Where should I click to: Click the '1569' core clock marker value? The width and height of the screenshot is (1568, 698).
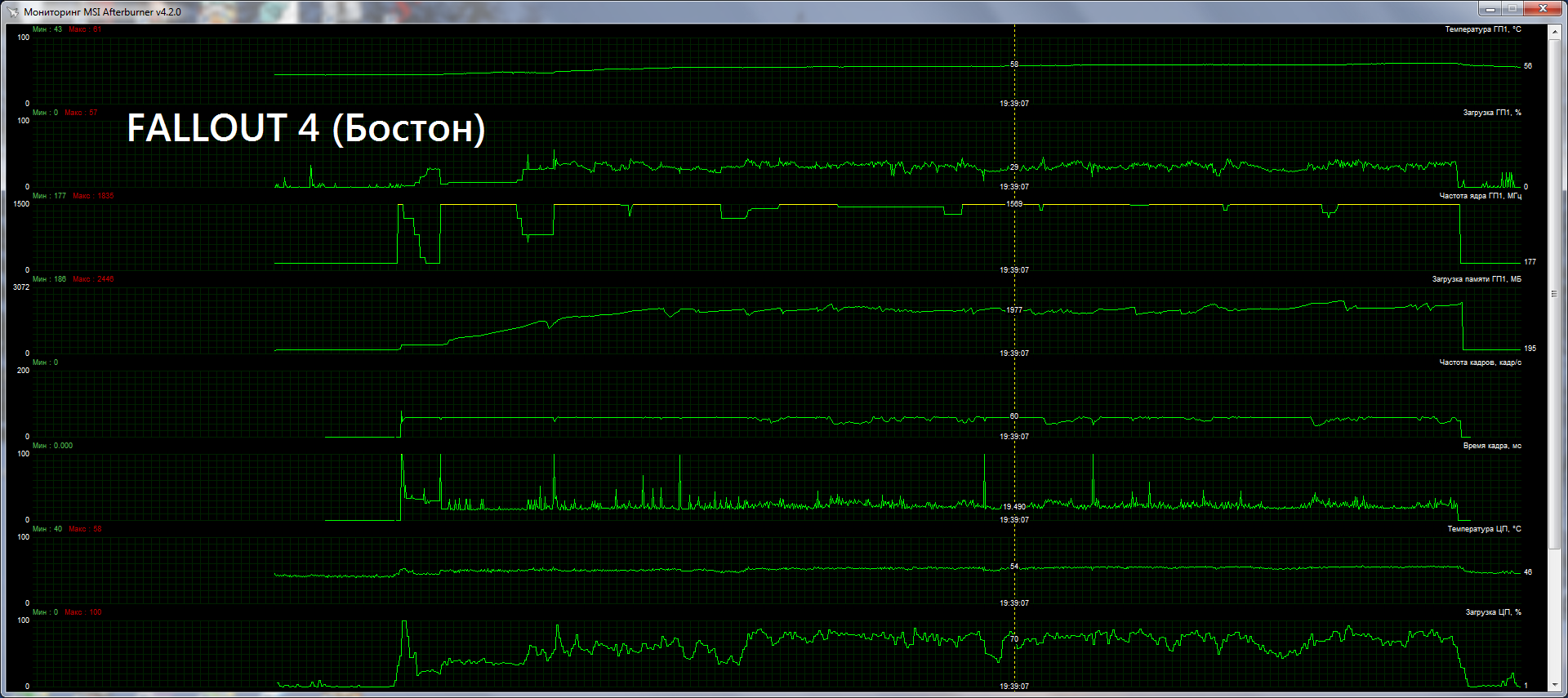(1014, 204)
